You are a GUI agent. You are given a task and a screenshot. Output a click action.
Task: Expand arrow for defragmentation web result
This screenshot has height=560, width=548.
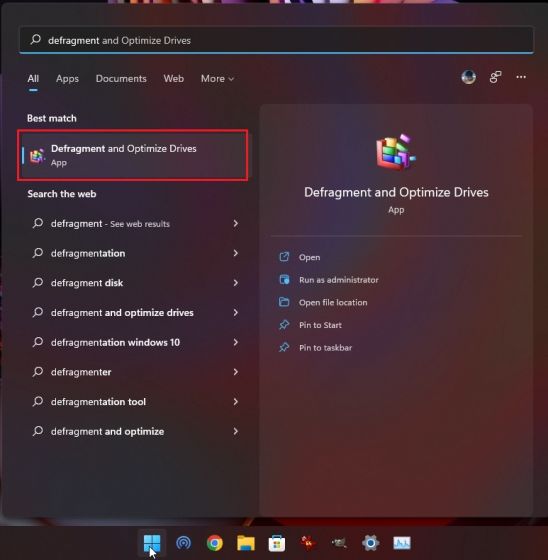point(235,253)
